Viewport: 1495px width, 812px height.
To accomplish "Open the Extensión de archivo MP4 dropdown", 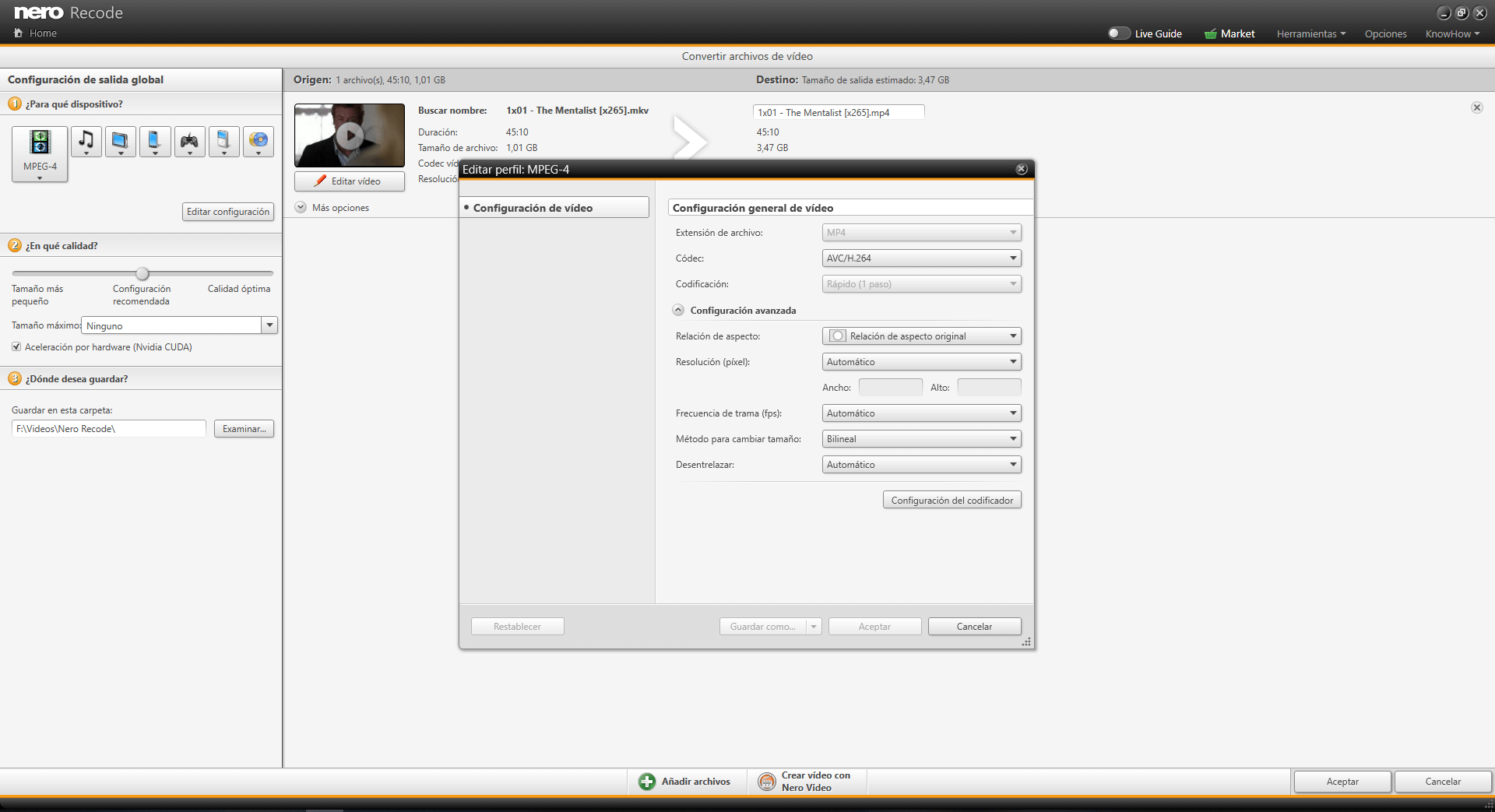I will click(x=922, y=233).
